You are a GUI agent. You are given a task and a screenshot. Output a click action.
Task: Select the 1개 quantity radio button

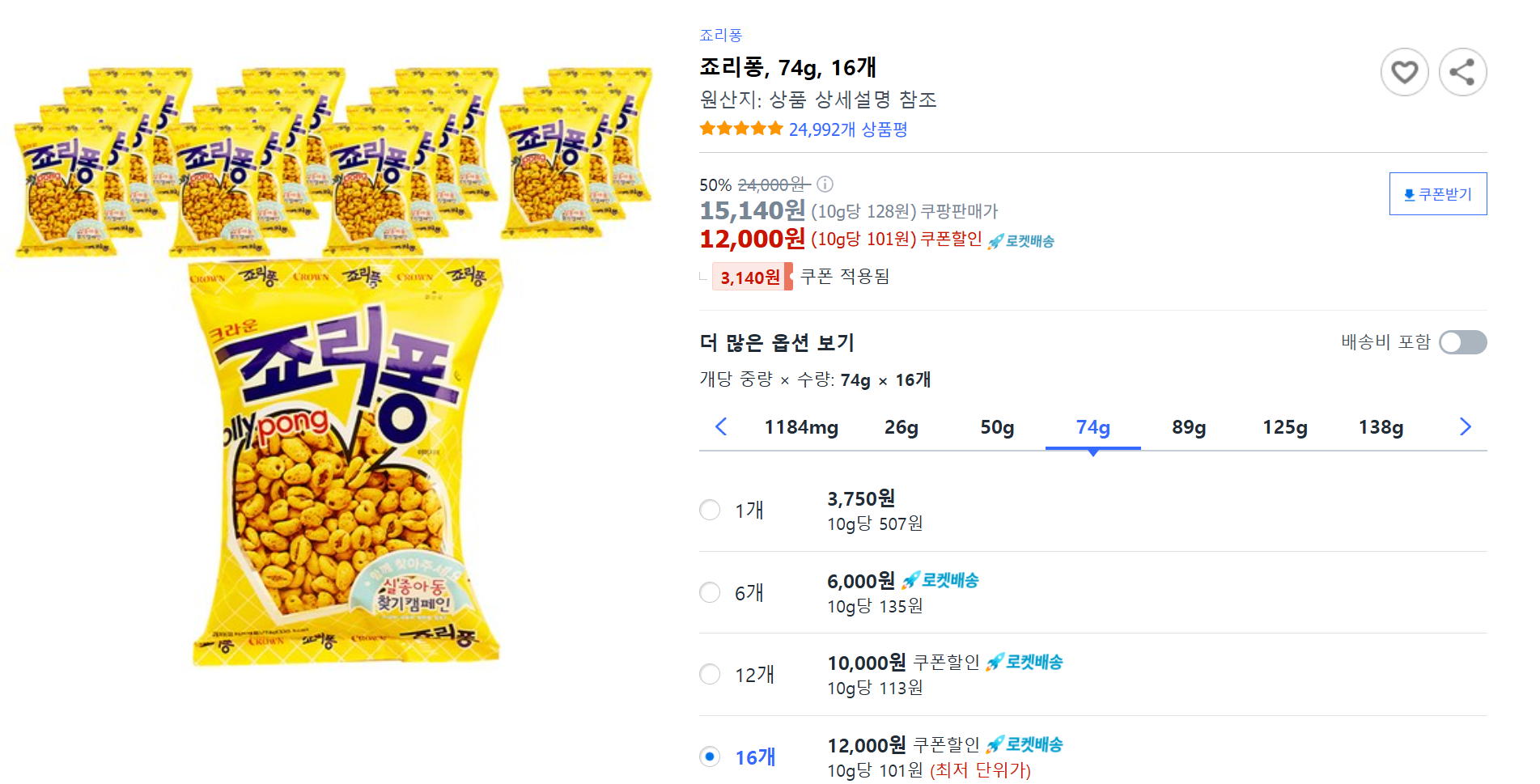click(710, 511)
